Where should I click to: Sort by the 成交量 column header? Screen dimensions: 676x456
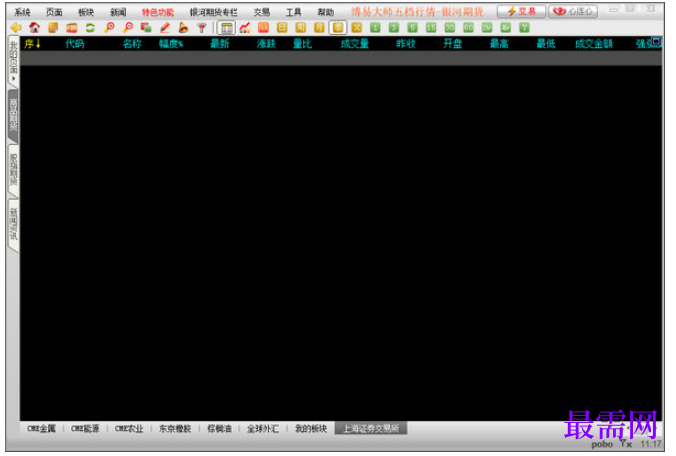click(x=355, y=44)
